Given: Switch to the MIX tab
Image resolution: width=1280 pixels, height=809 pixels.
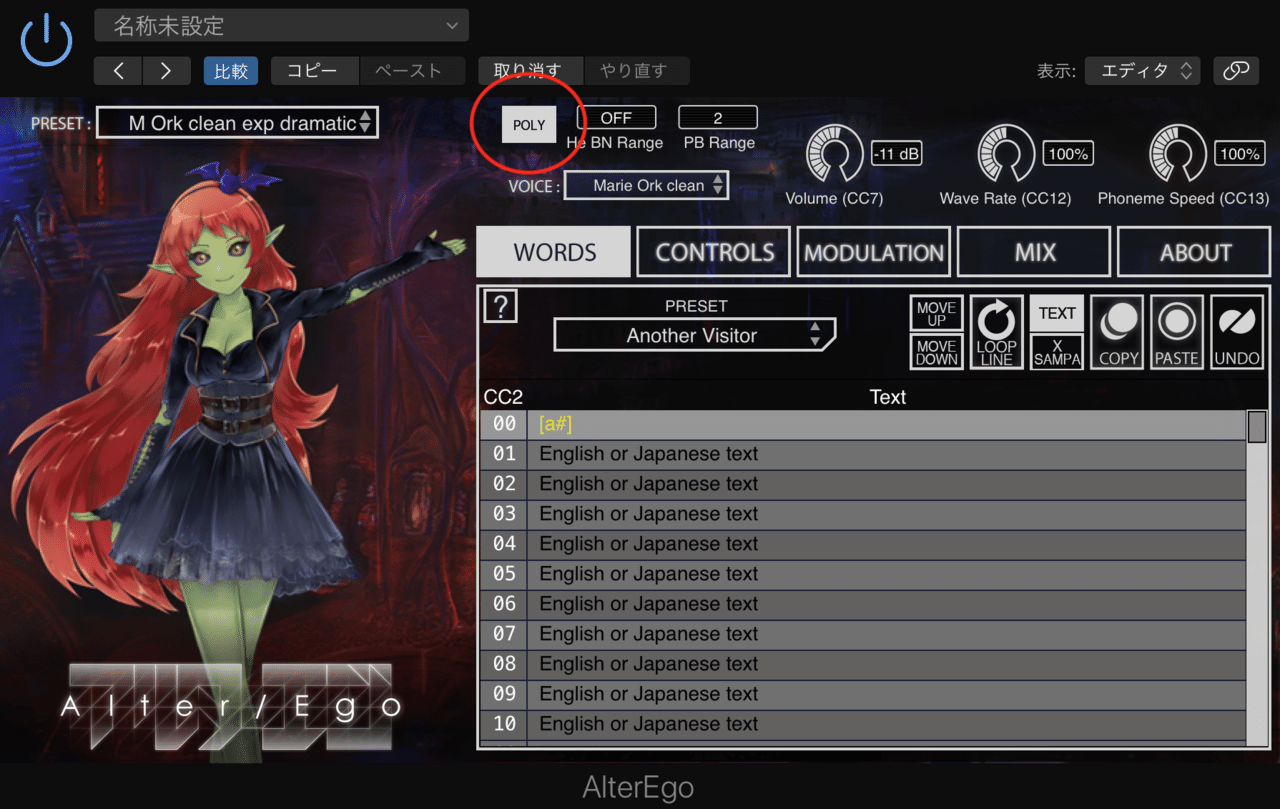Looking at the screenshot, I should [x=1033, y=251].
